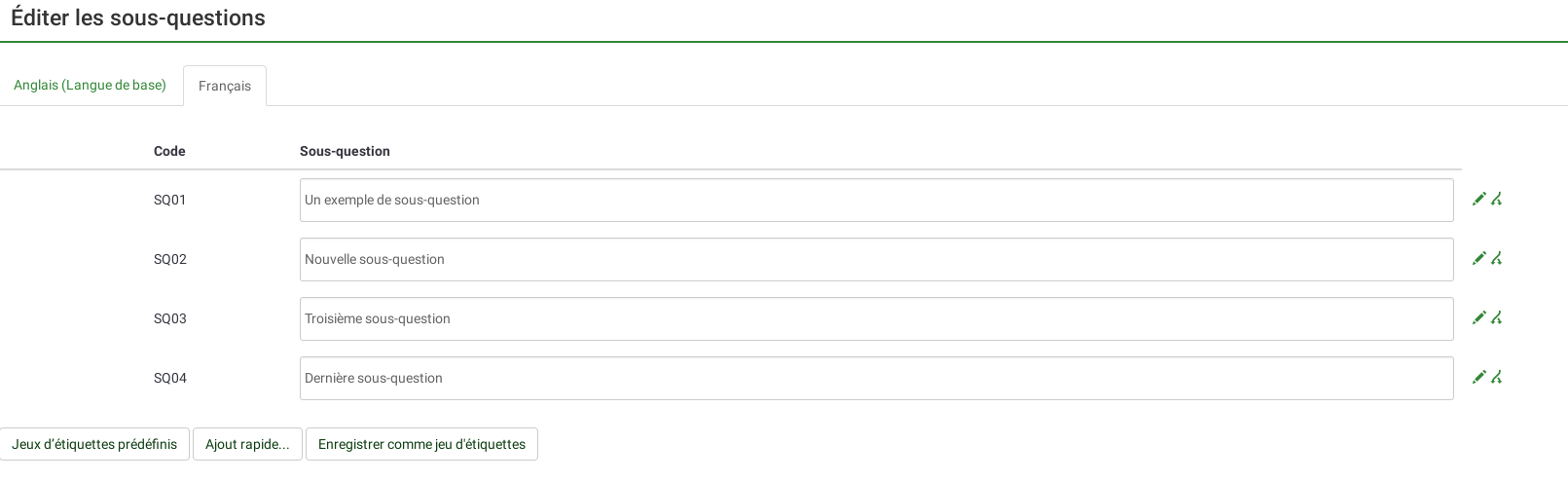This screenshot has width=1568, height=481.
Task: Click the SQ01 code label
Action: click(x=170, y=201)
